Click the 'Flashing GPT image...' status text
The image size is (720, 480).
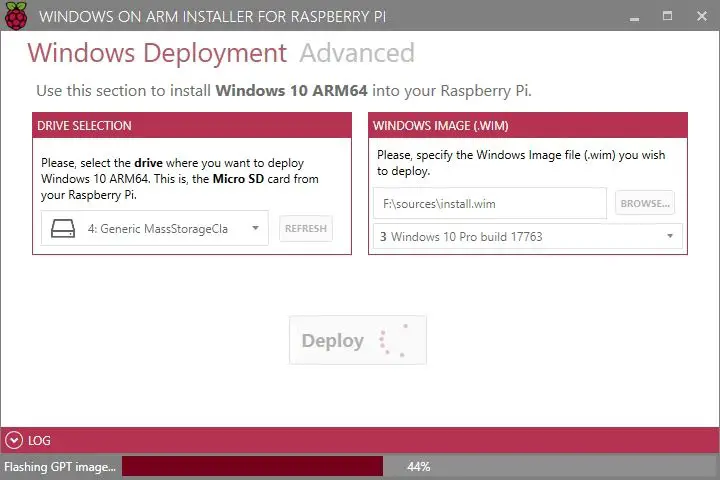point(60,467)
